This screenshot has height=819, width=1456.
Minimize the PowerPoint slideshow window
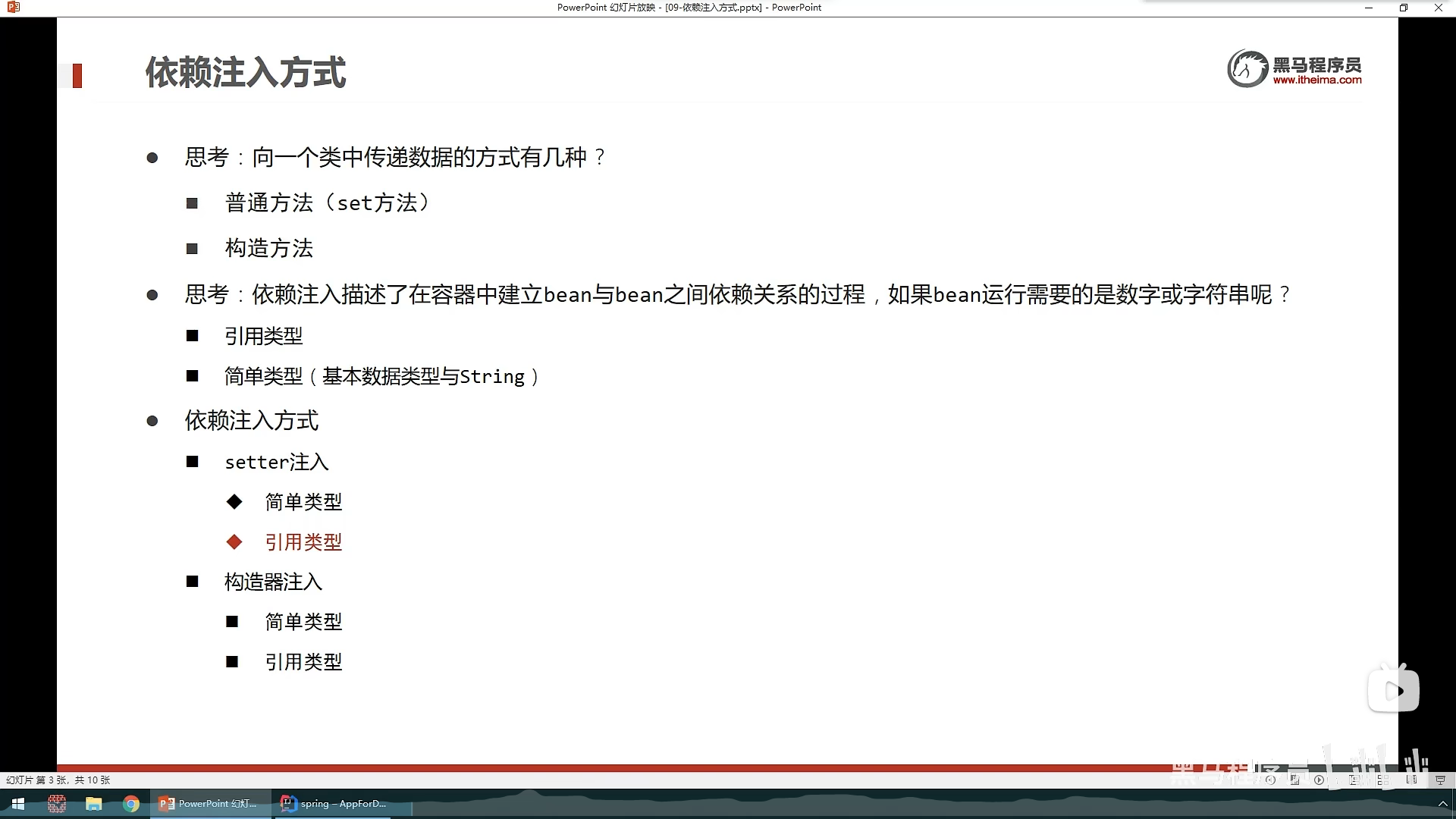click(x=1369, y=8)
